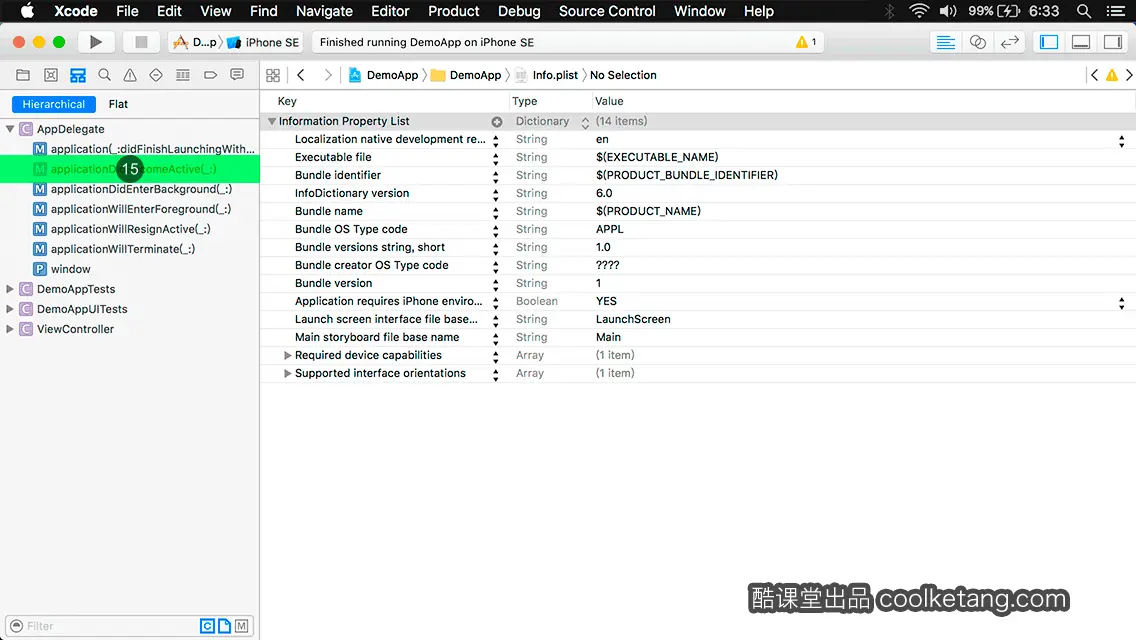Viewport: 1136px width, 640px height.
Task: Open Dictionary type popup
Action: pyautogui.click(x=585, y=122)
